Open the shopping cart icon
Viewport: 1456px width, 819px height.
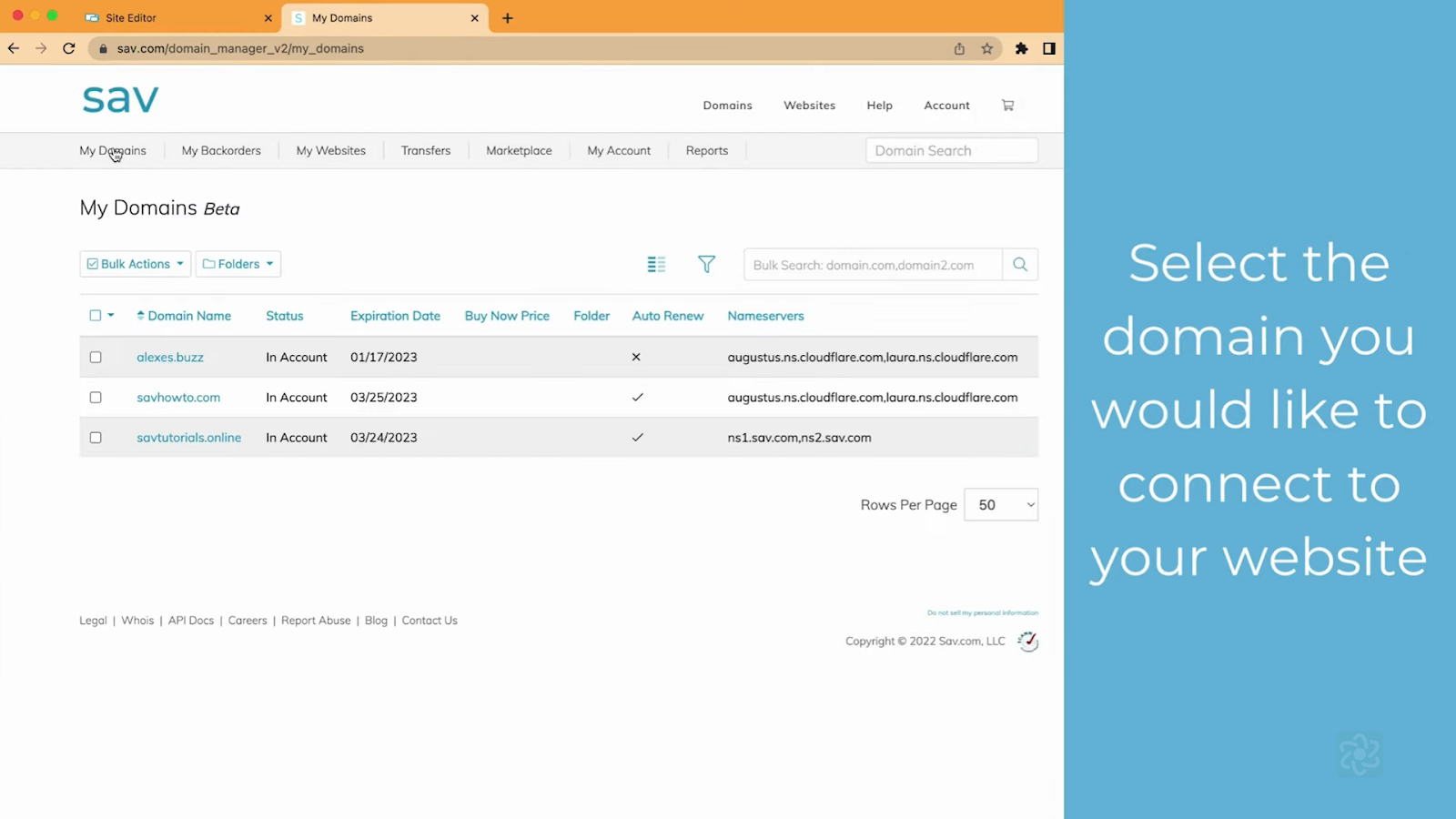(x=1007, y=106)
